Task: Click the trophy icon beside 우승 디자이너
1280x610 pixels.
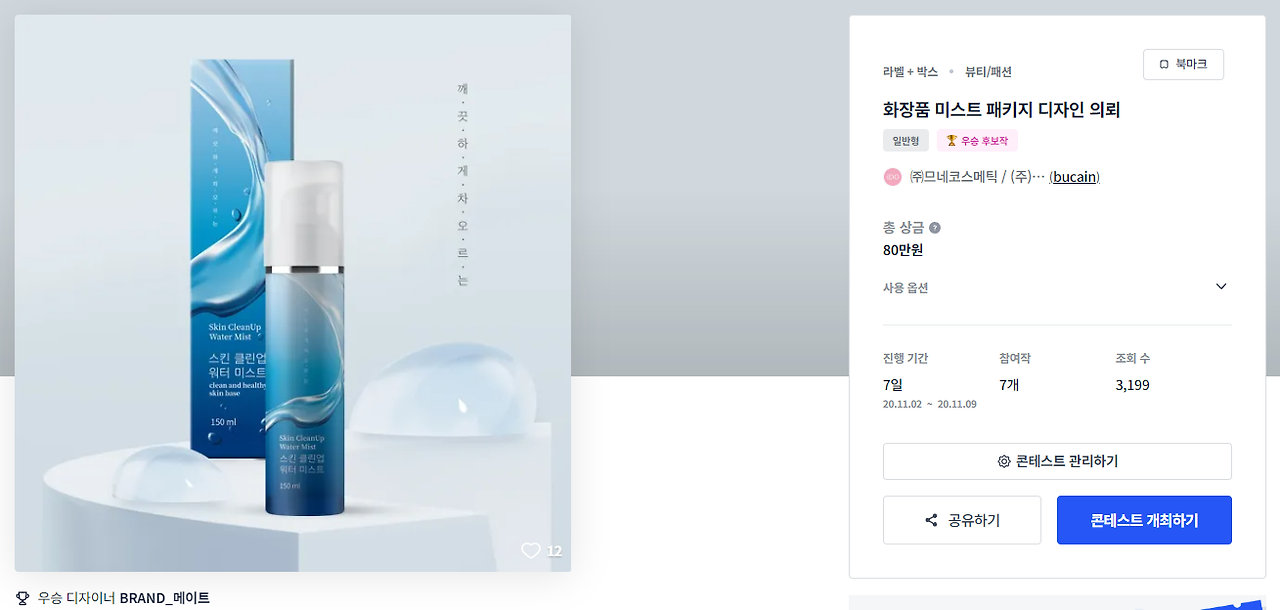Action: tap(23, 598)
